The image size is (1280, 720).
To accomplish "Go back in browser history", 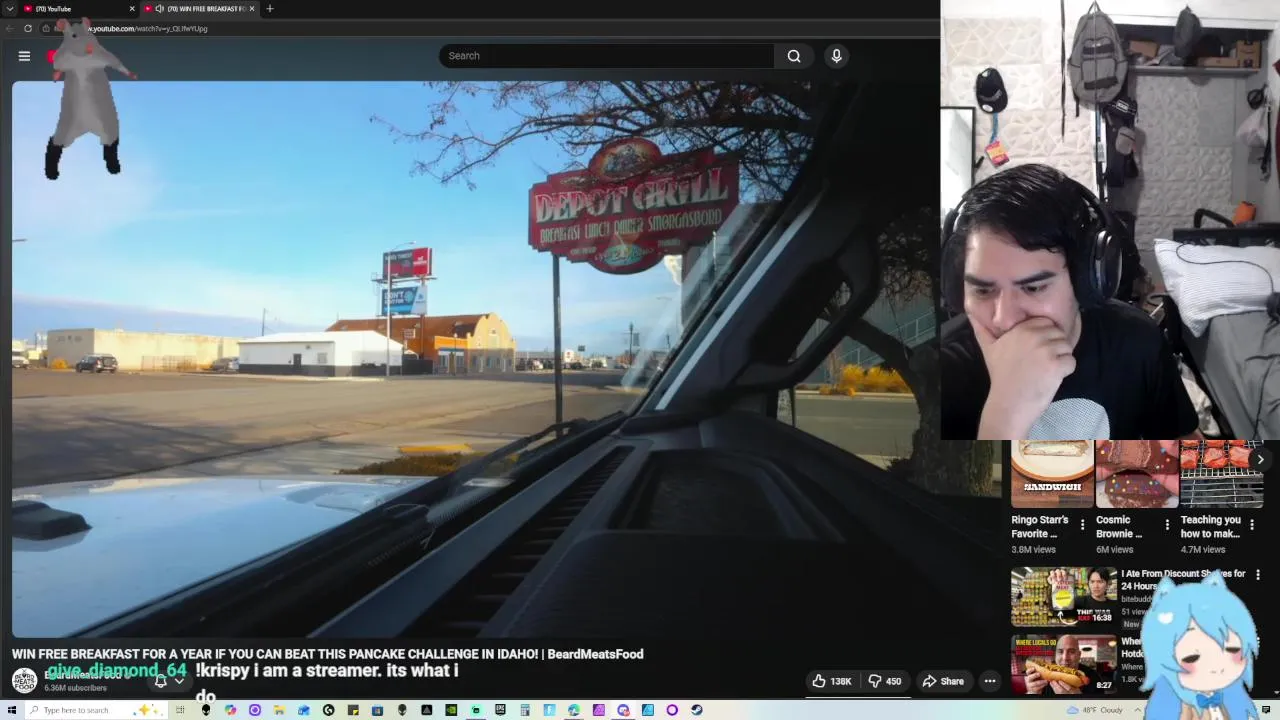I will (10, 28).
